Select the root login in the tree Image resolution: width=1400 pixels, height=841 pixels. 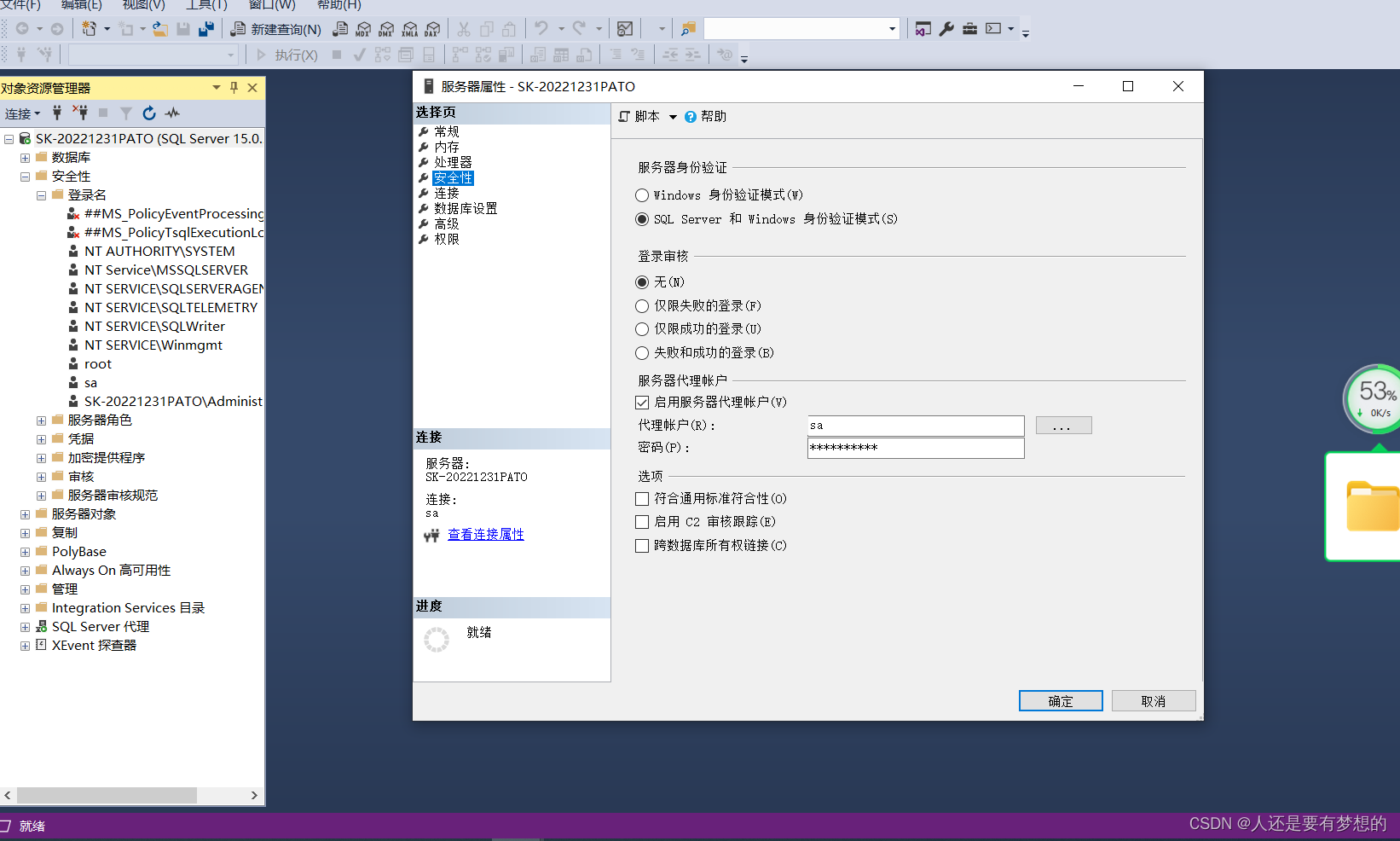[98, 364]
